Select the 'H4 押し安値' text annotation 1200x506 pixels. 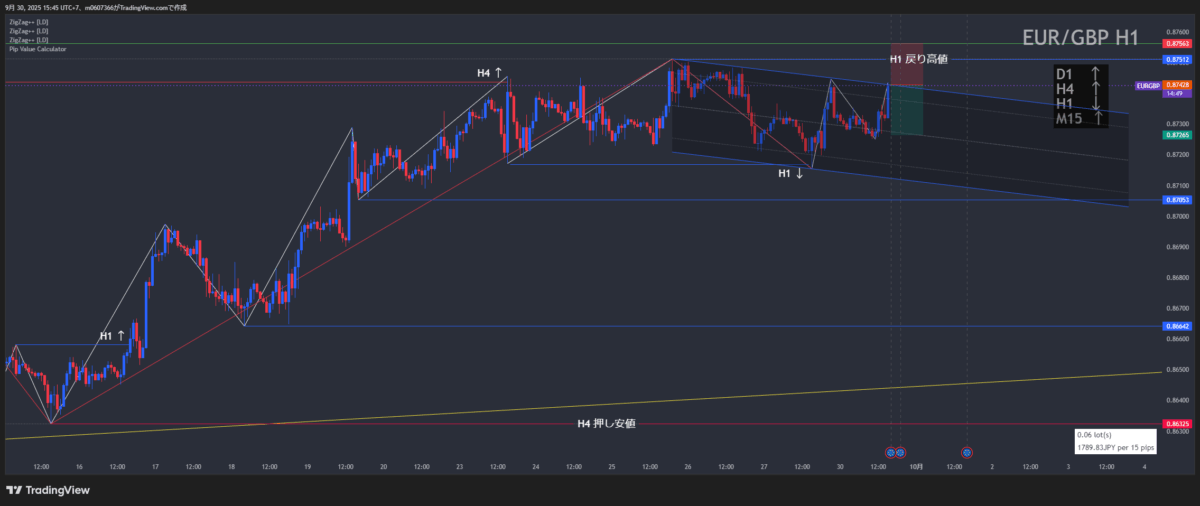pos(606,424)
